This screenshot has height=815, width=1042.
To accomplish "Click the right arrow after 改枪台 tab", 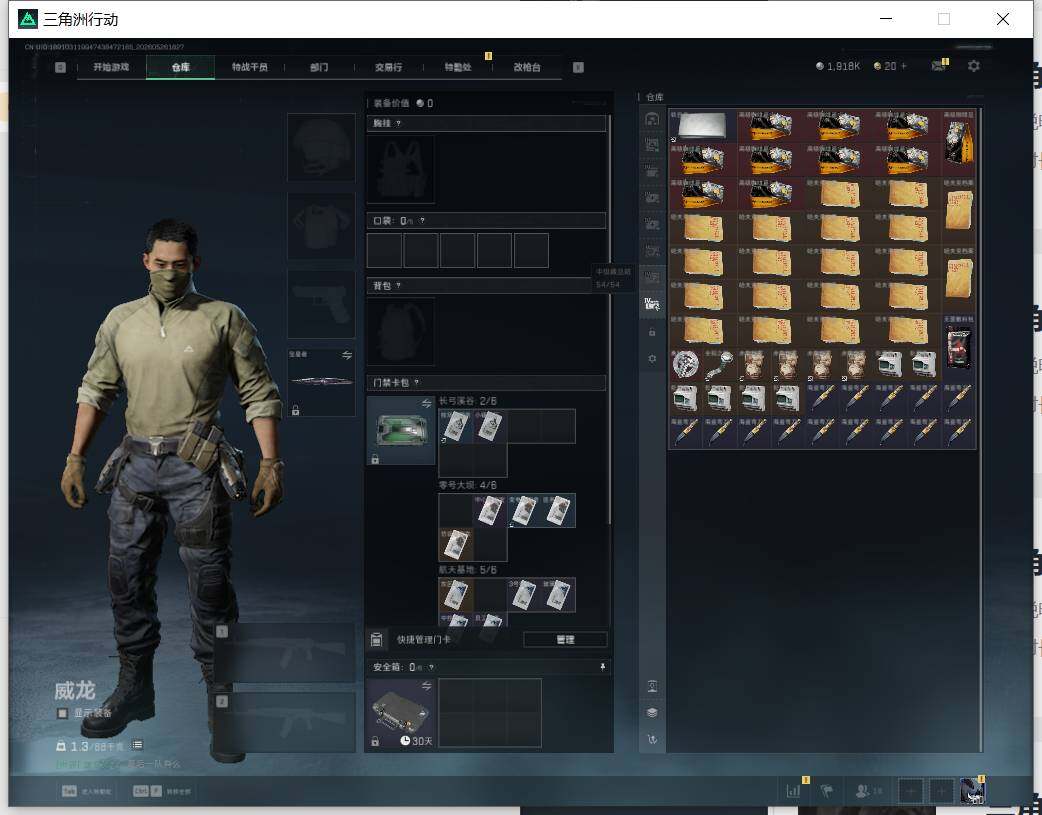I will pyautogui.click(x=578, y=67).
